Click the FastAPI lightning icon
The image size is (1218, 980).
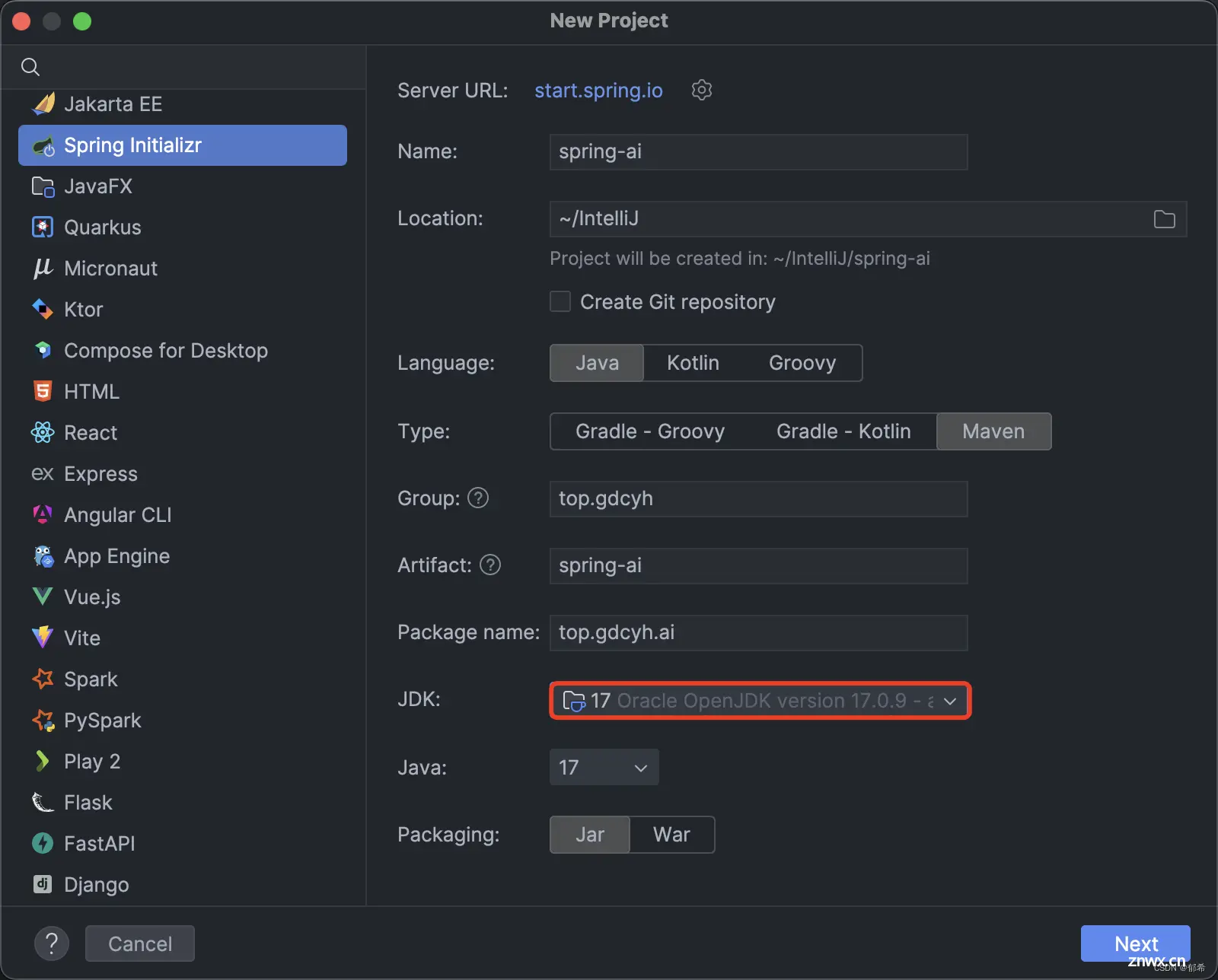[43, 843]
